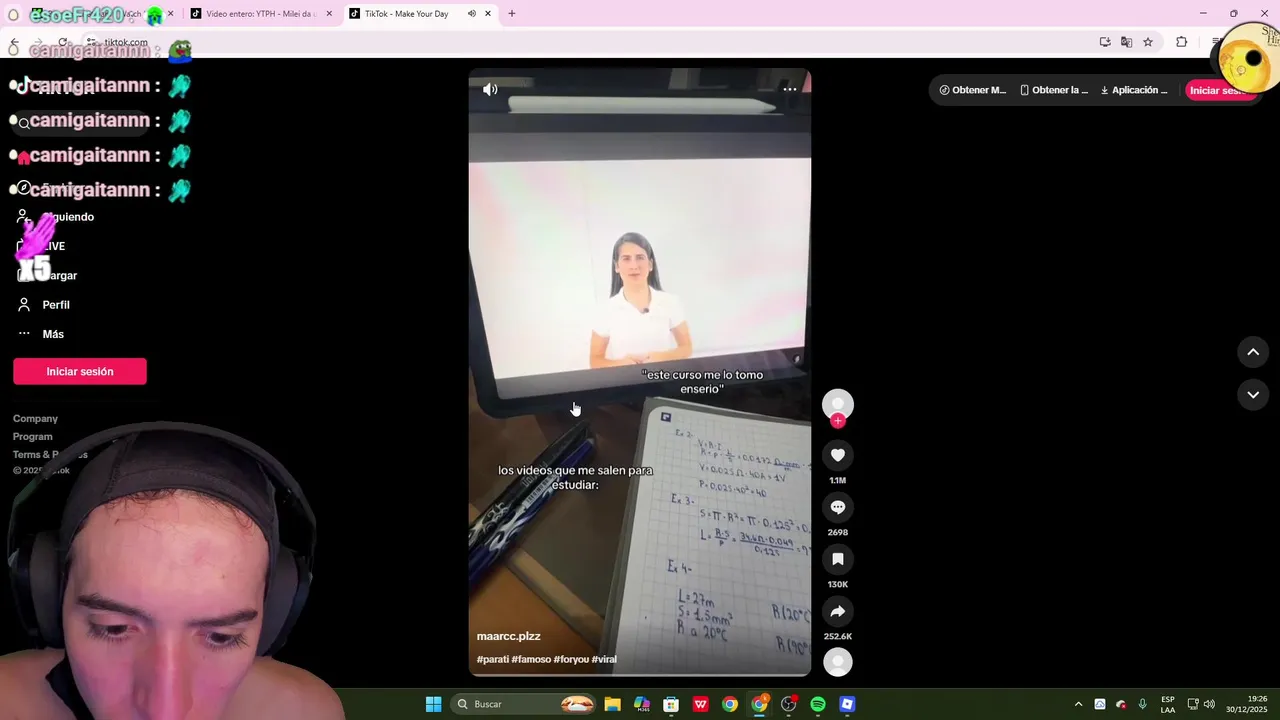Open File Explorer from the taskbar

(613, 704)
